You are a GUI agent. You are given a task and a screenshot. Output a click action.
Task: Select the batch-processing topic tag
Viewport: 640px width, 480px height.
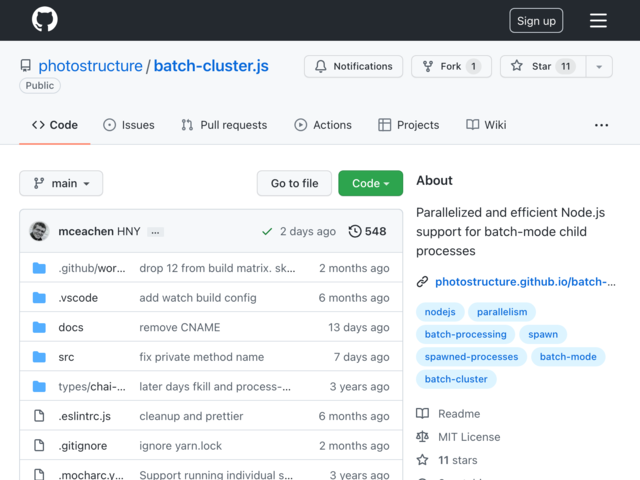(465, 334)
